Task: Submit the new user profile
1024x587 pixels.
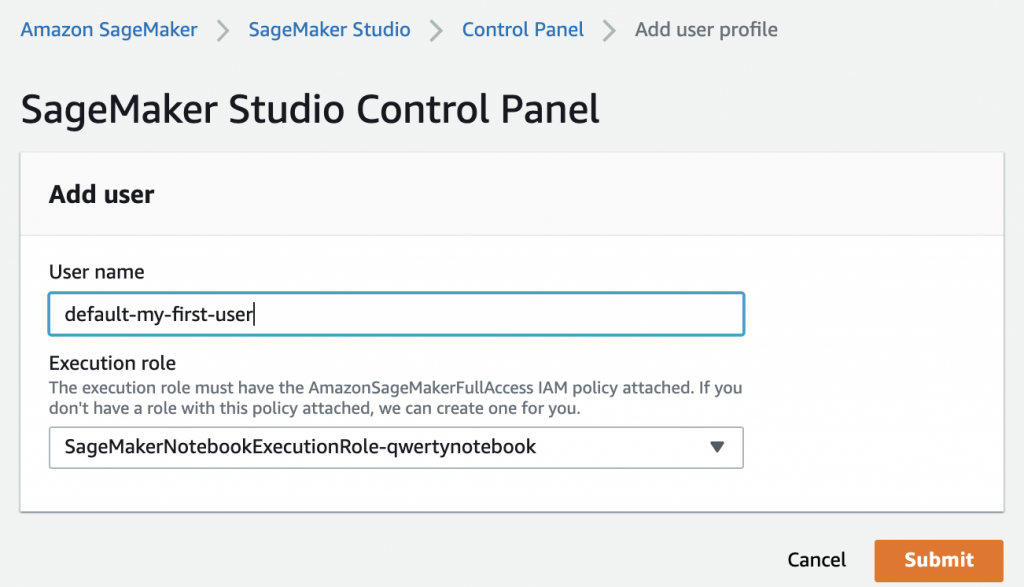Action: (938, 560)
